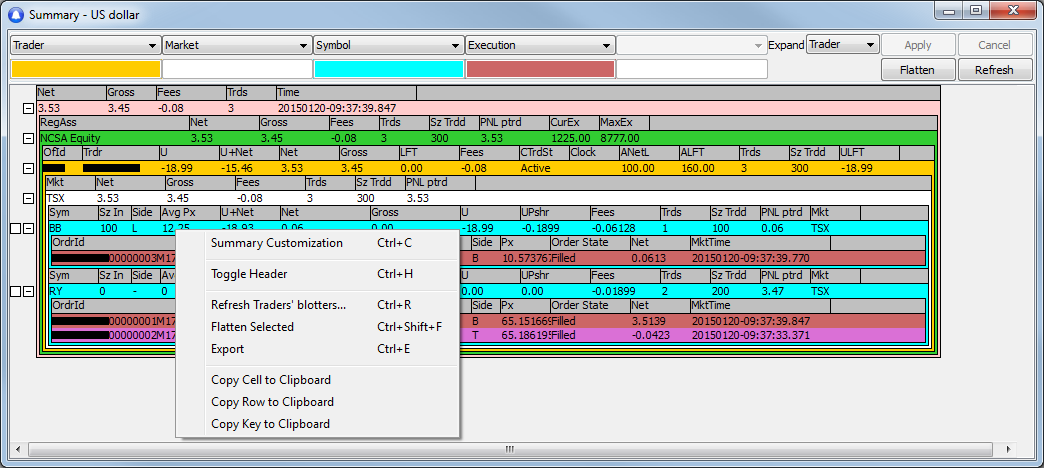The width and height of the screenshot is (1044, 468).
Task: Tick the checkbox beside the BB symbol row
Action: point(15,229)
